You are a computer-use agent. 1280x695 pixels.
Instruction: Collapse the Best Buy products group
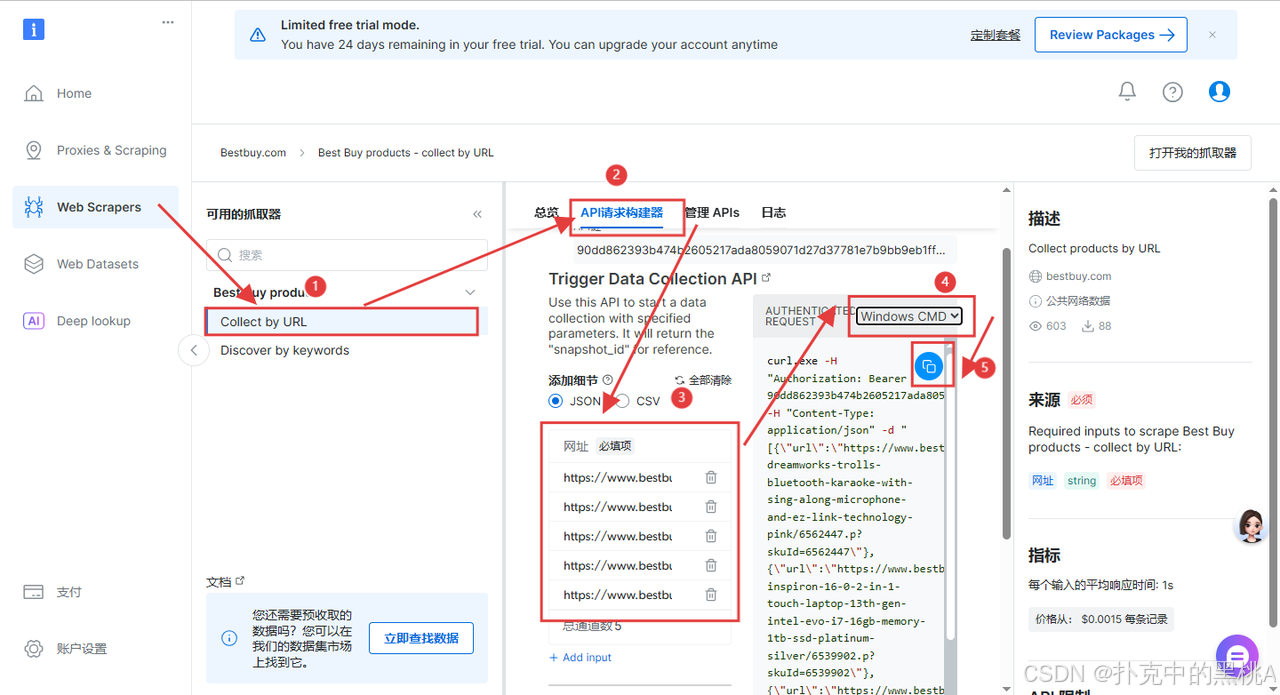click(x=470, y=292)
